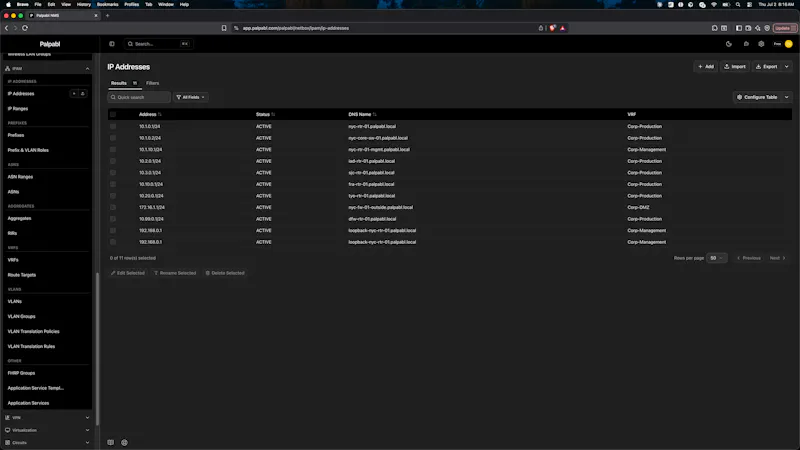
Task: Switch to the Results tab
Action: (x=124, y=83)
